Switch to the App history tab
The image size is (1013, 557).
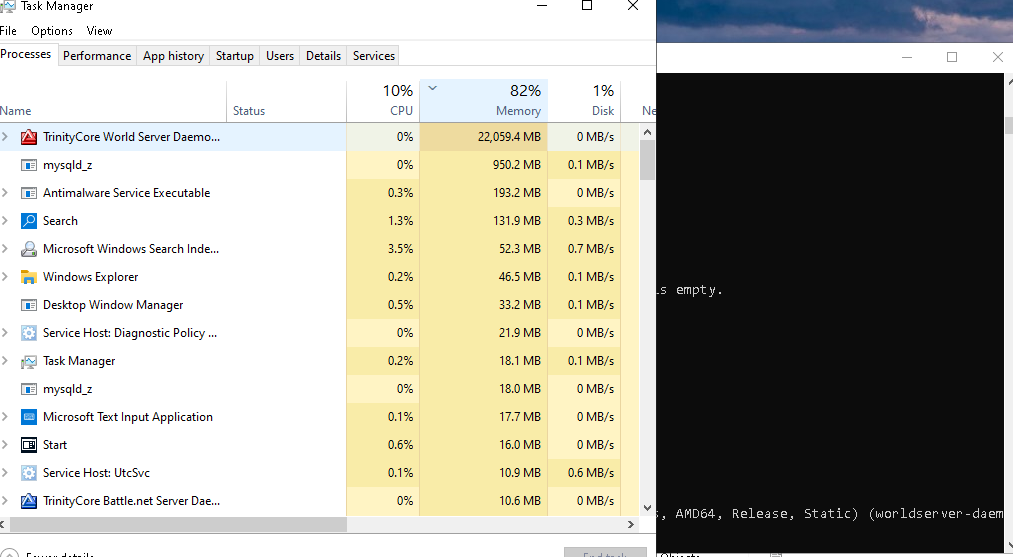pos(173,56)
